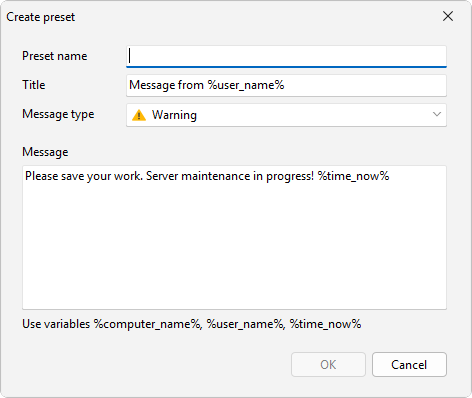Click the Cancel button
This screenshot has height=398, width=472.
pos(409,365)
